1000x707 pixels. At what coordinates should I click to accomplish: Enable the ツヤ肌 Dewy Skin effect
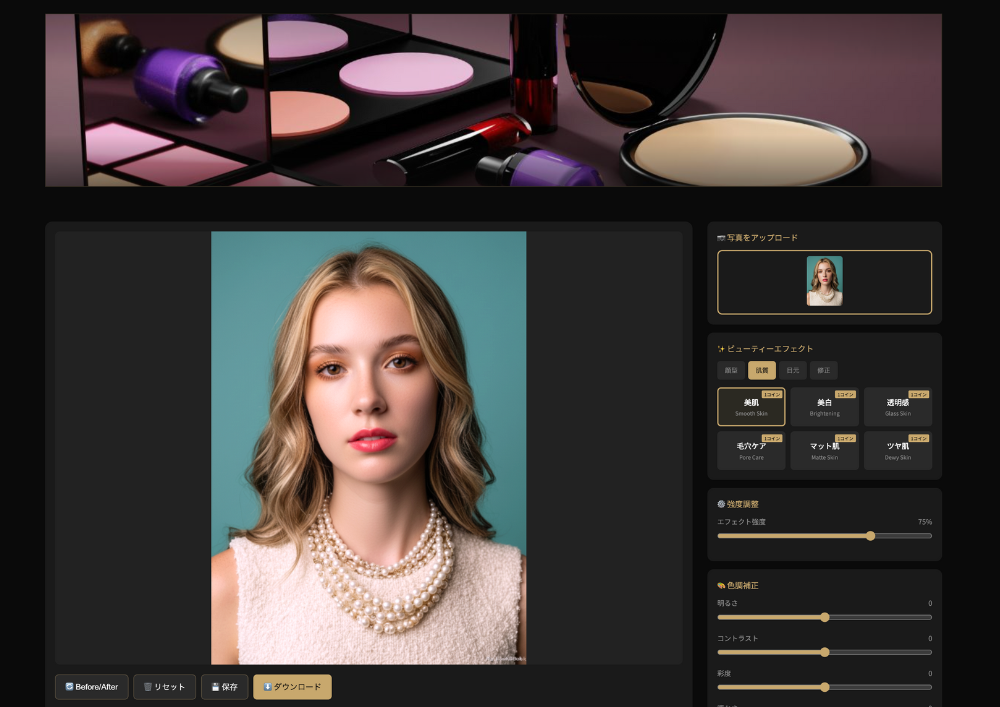(x=897, y=451)
